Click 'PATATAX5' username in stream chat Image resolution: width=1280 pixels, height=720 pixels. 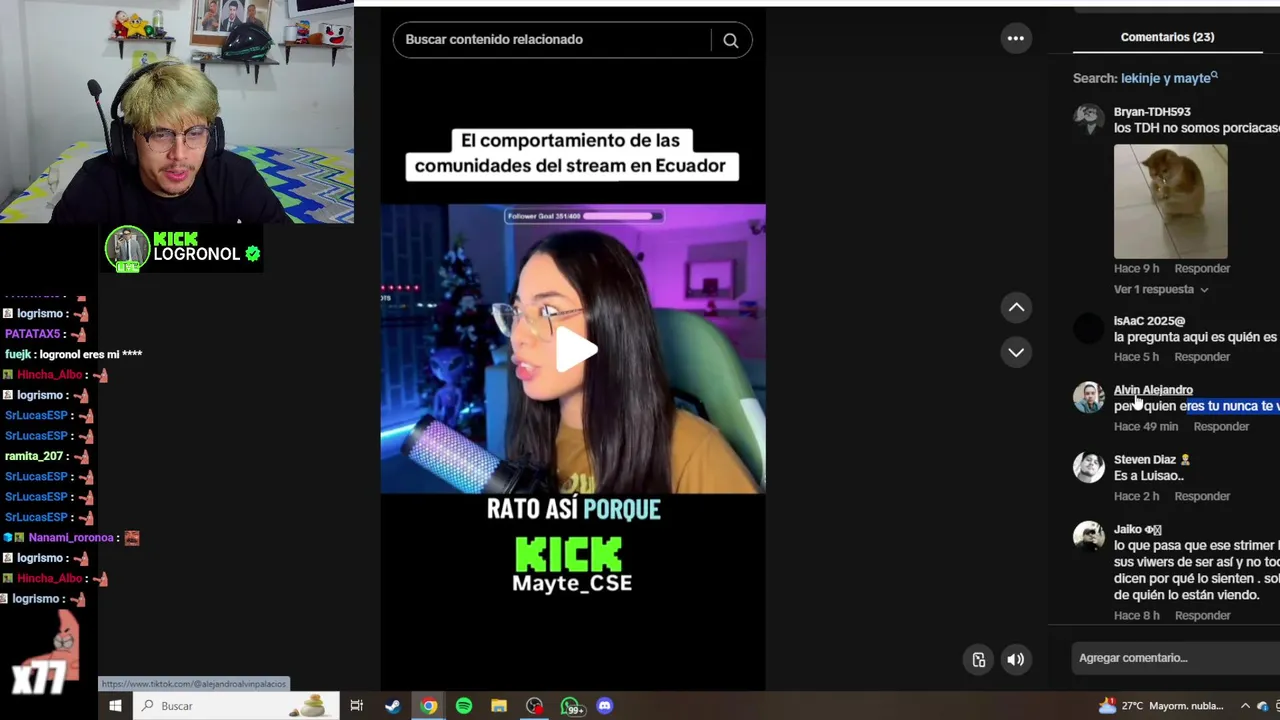click(x=35, y=334)
